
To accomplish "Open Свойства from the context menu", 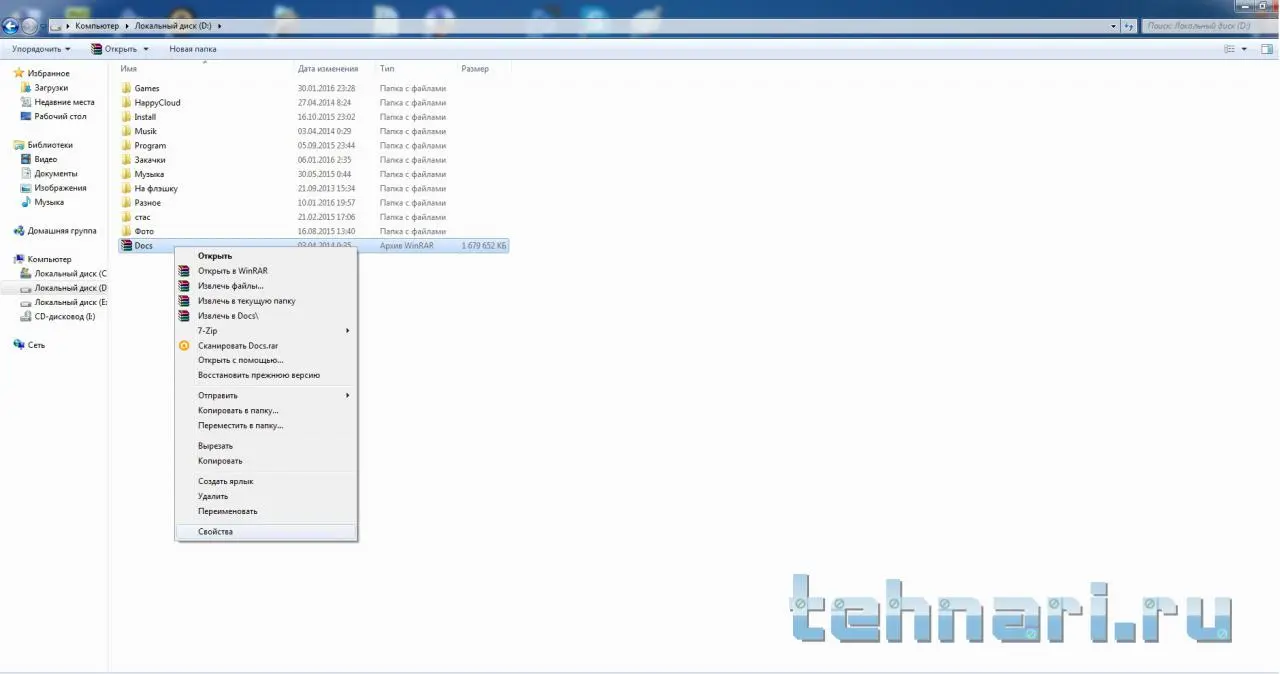I will coord(266,532).
